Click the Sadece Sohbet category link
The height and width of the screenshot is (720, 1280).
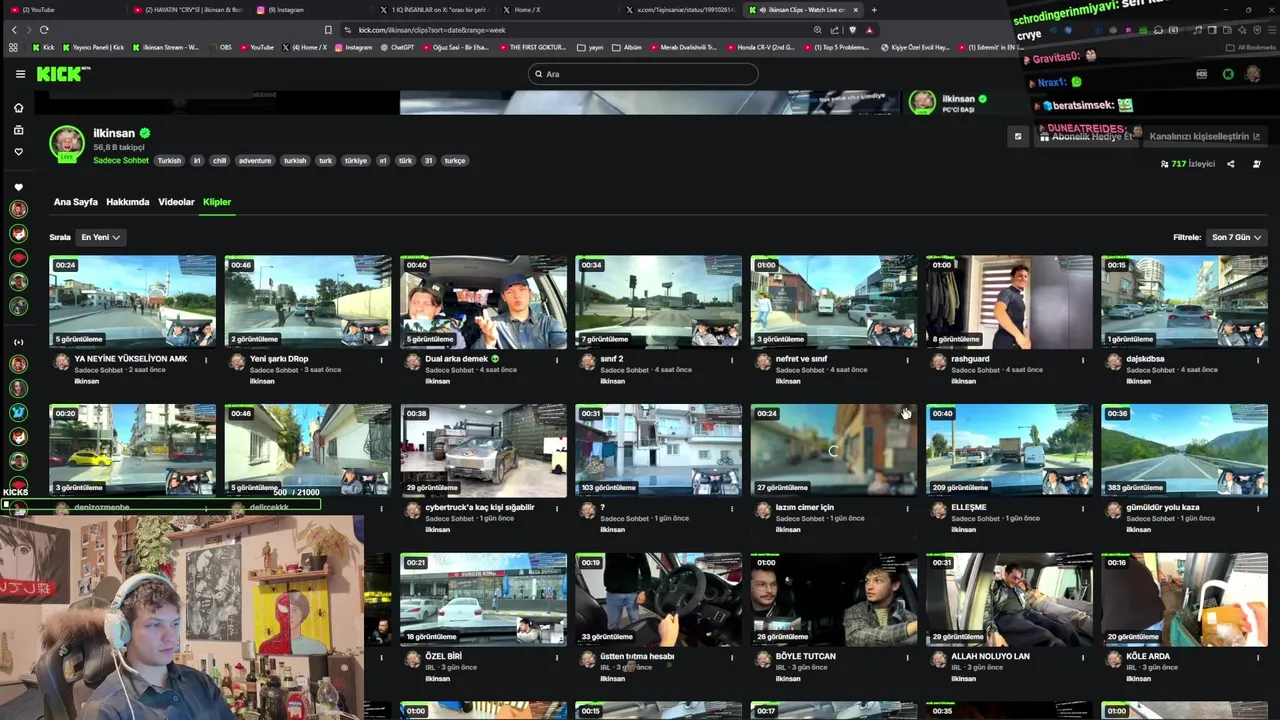pos(121,160)
